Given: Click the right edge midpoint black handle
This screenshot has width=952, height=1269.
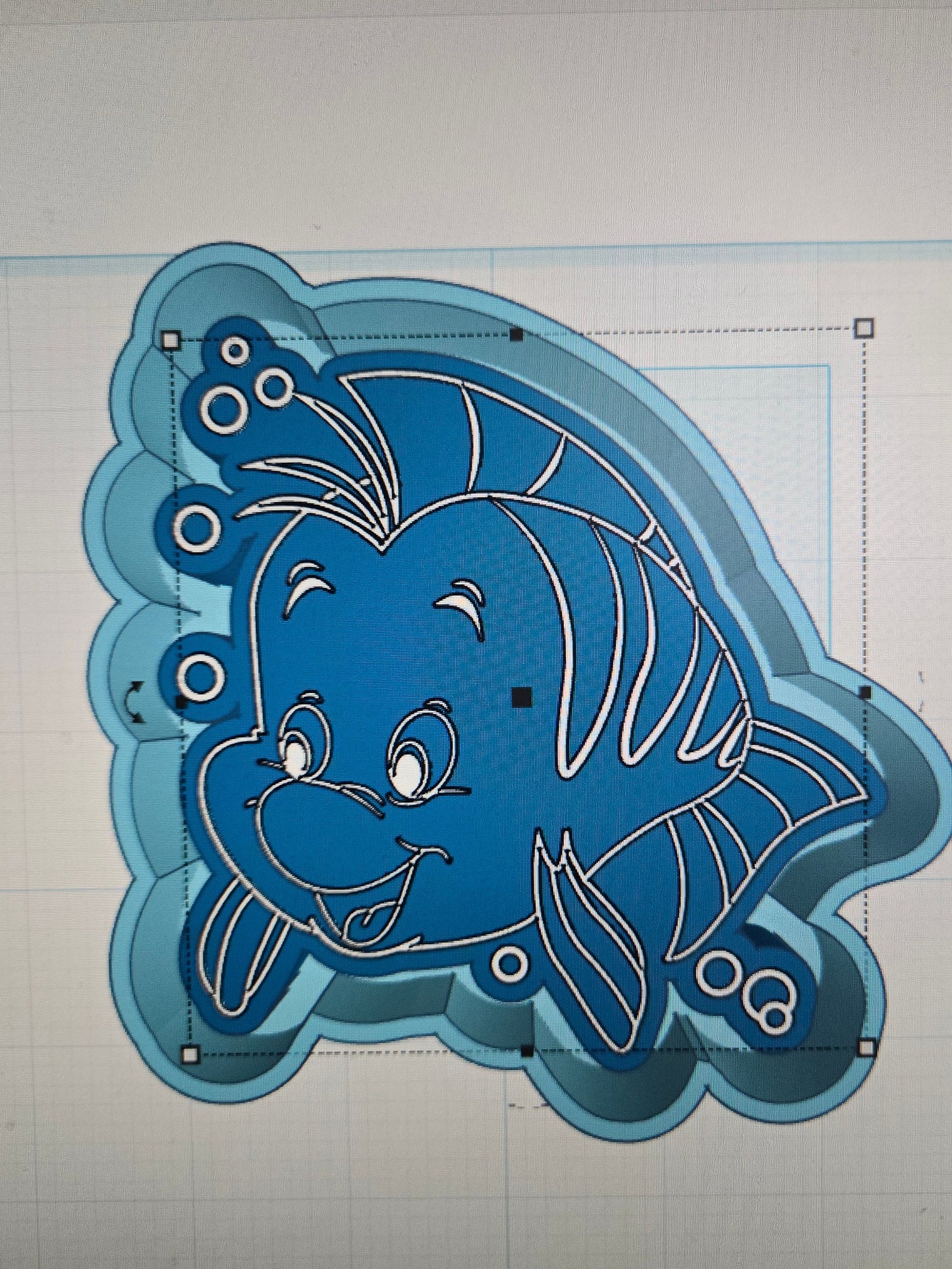Looking at the screenshot, I should 866,692.
